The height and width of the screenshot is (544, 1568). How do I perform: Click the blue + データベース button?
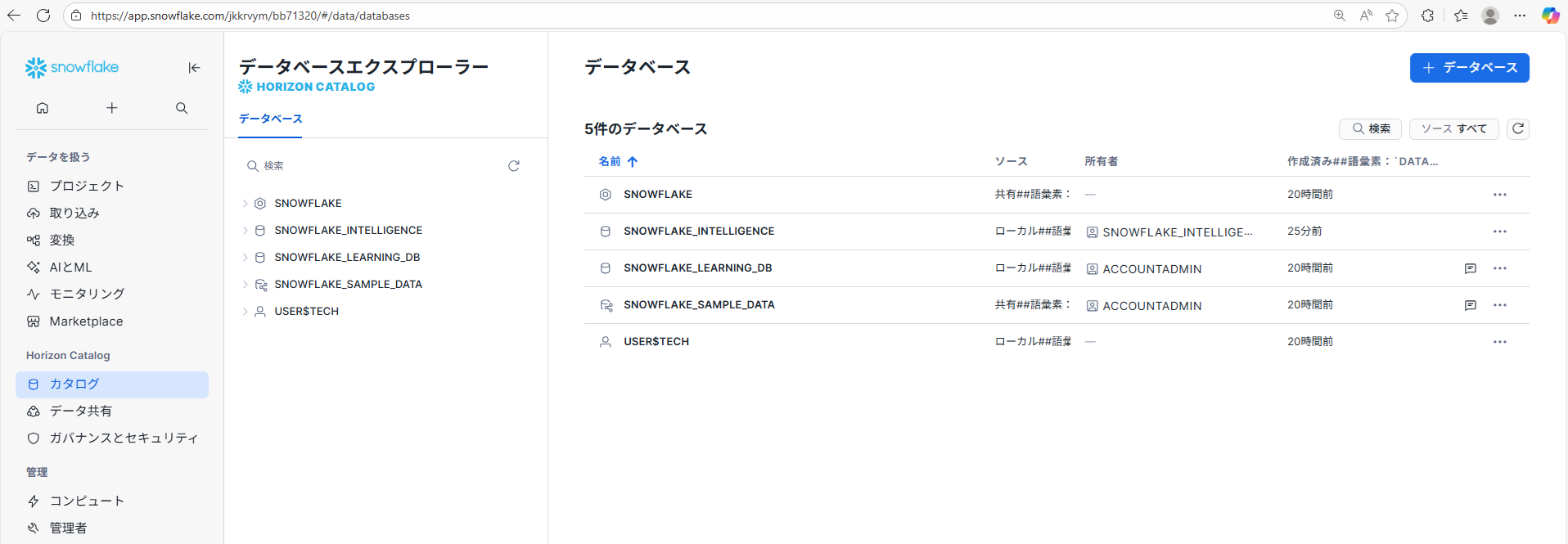click(x=1469, y=68)
